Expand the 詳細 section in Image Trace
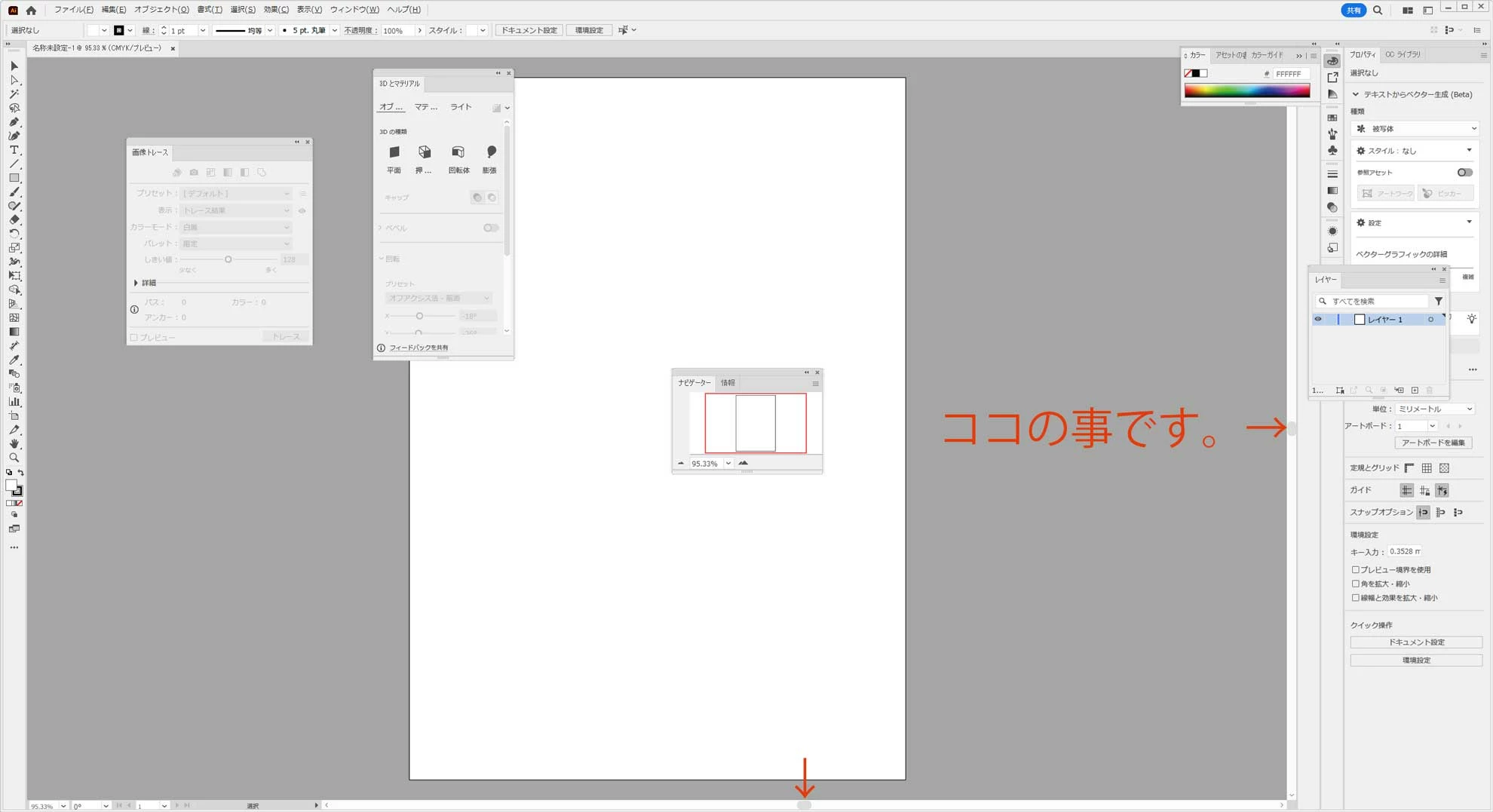 coord(136,283)
